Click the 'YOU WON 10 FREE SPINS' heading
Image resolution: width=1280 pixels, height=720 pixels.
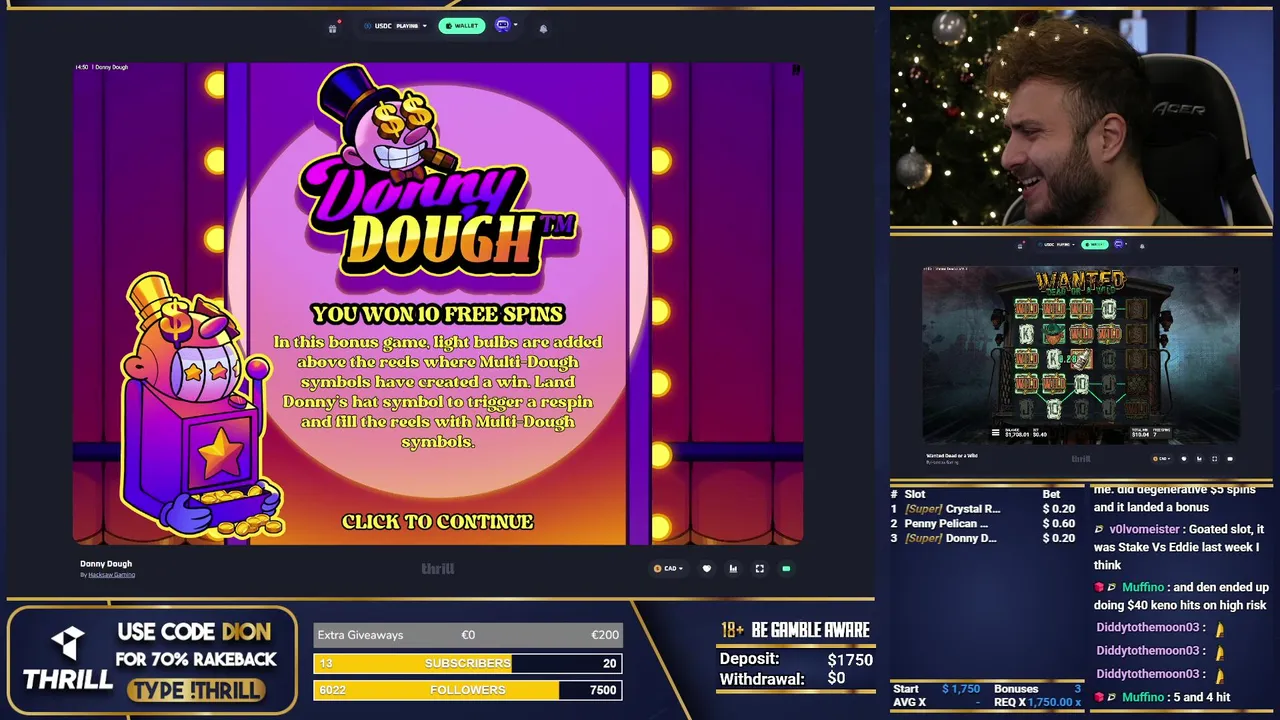(x=437, y=314)
